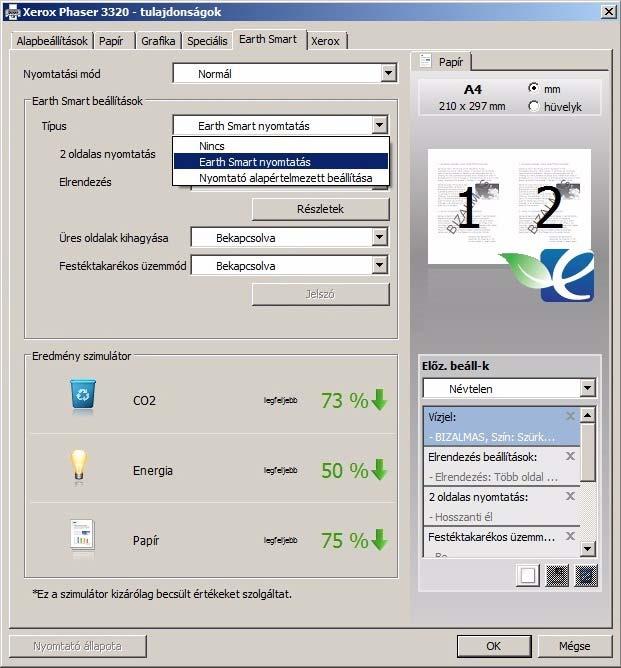This screenshot has height=668, width=621.
Task: Select the Earth Smart tab
Action: pyautogui.click(x=269, y=39)
